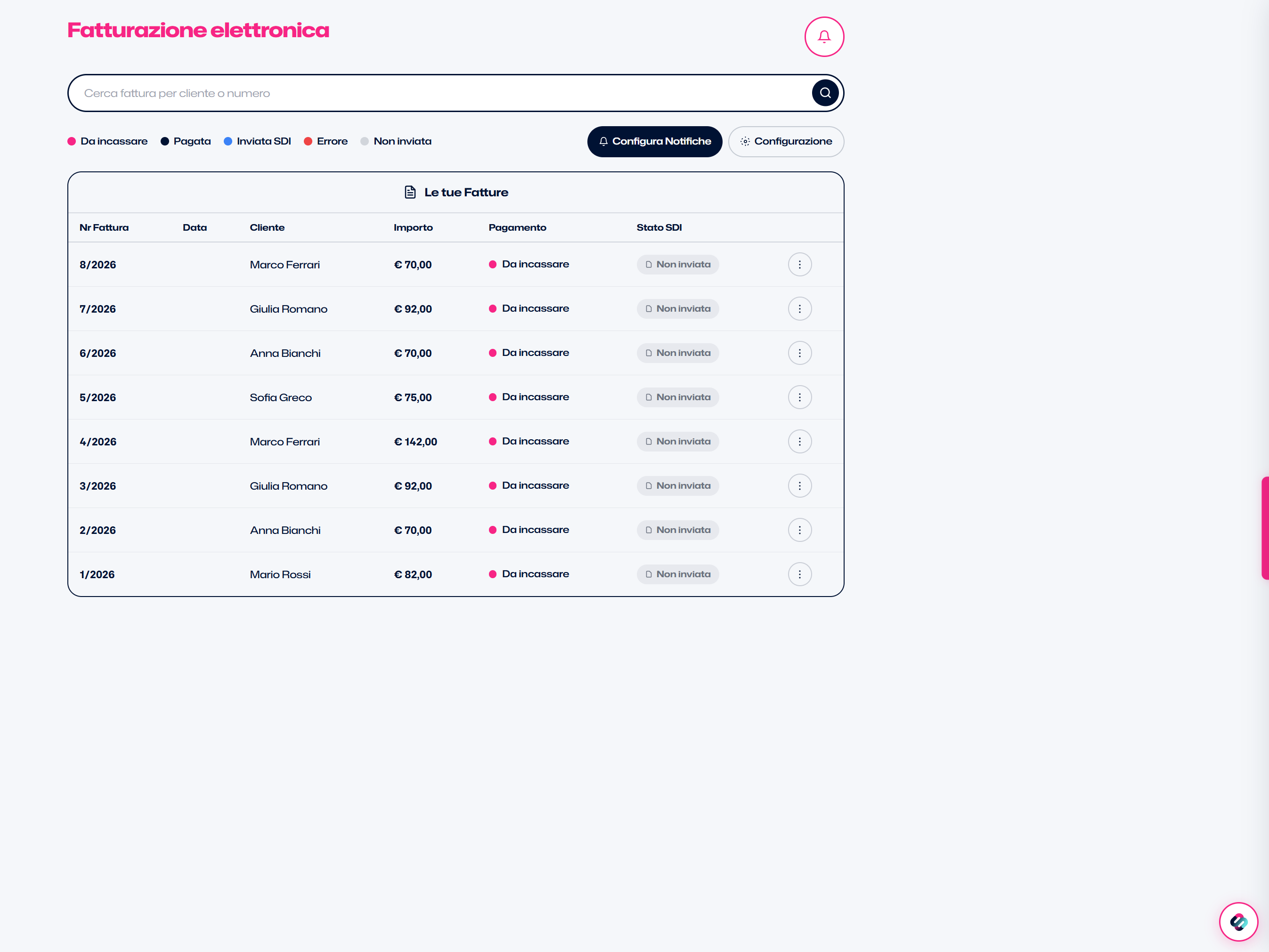Click client Anna Bianchi in invoice 6/2026 row

point(285,353)
